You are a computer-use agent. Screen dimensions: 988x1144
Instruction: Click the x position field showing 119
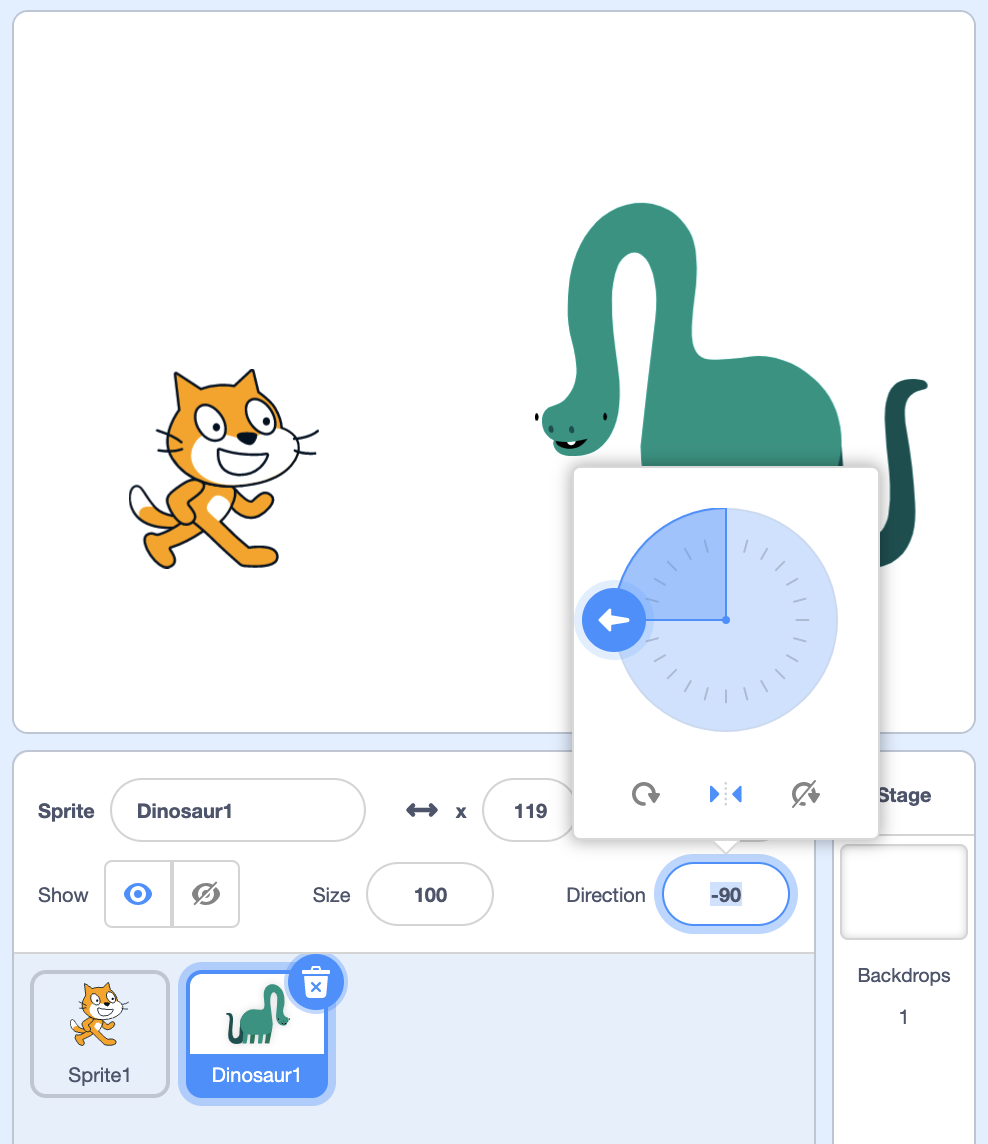click(x=529, y=811)
